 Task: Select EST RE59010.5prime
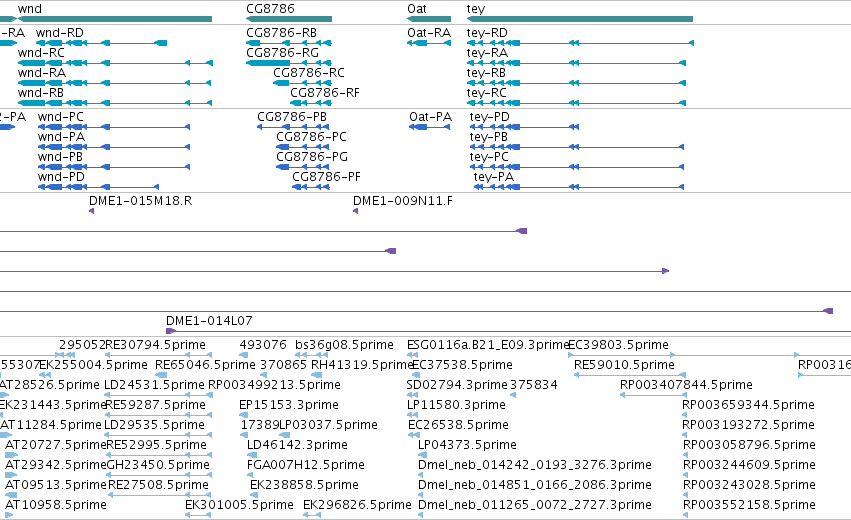point(624,365)
